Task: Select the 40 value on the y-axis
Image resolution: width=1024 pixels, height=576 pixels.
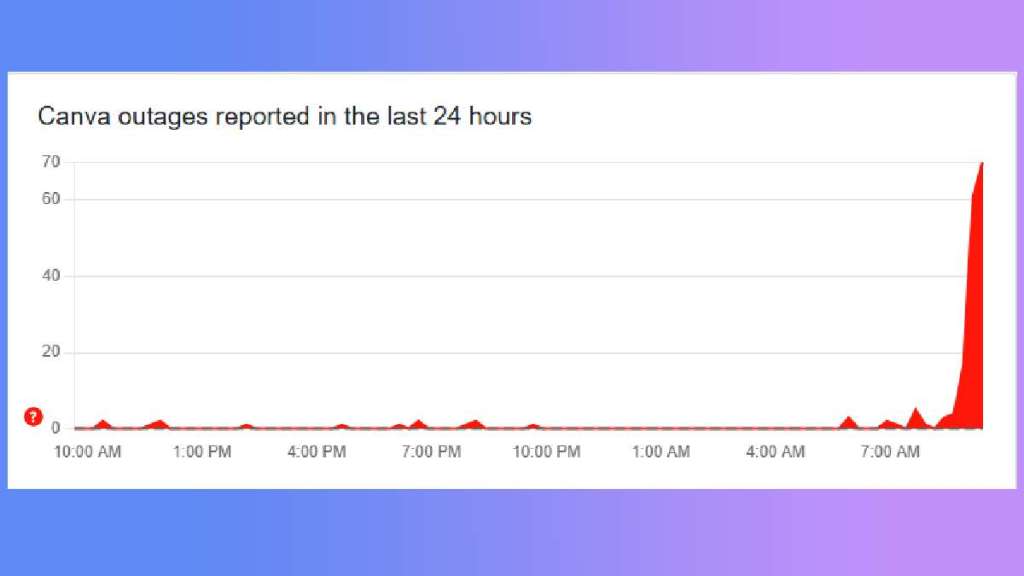Action: [x=51, y=276]
